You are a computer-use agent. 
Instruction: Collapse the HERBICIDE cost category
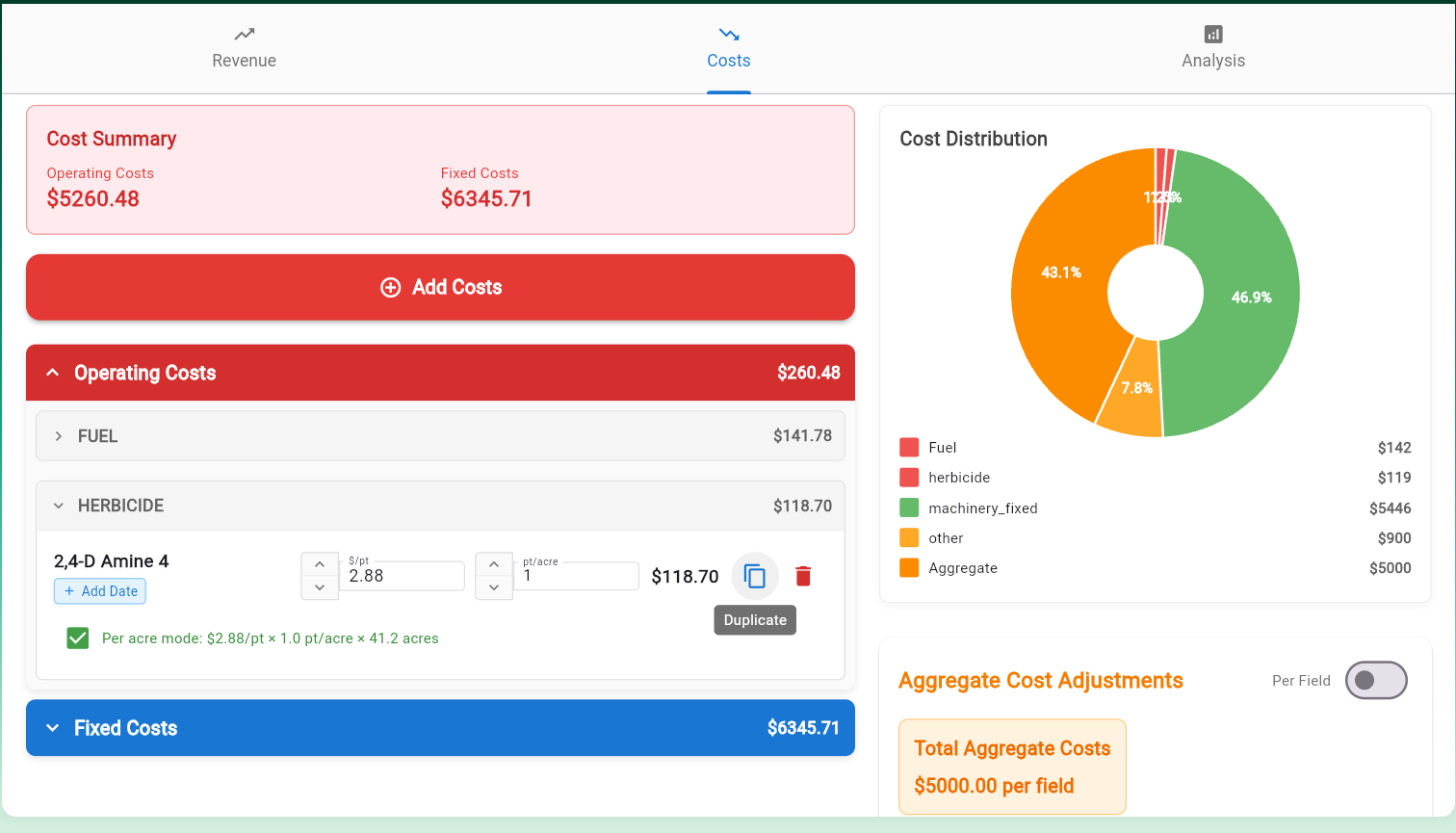(x=59, y=506)
